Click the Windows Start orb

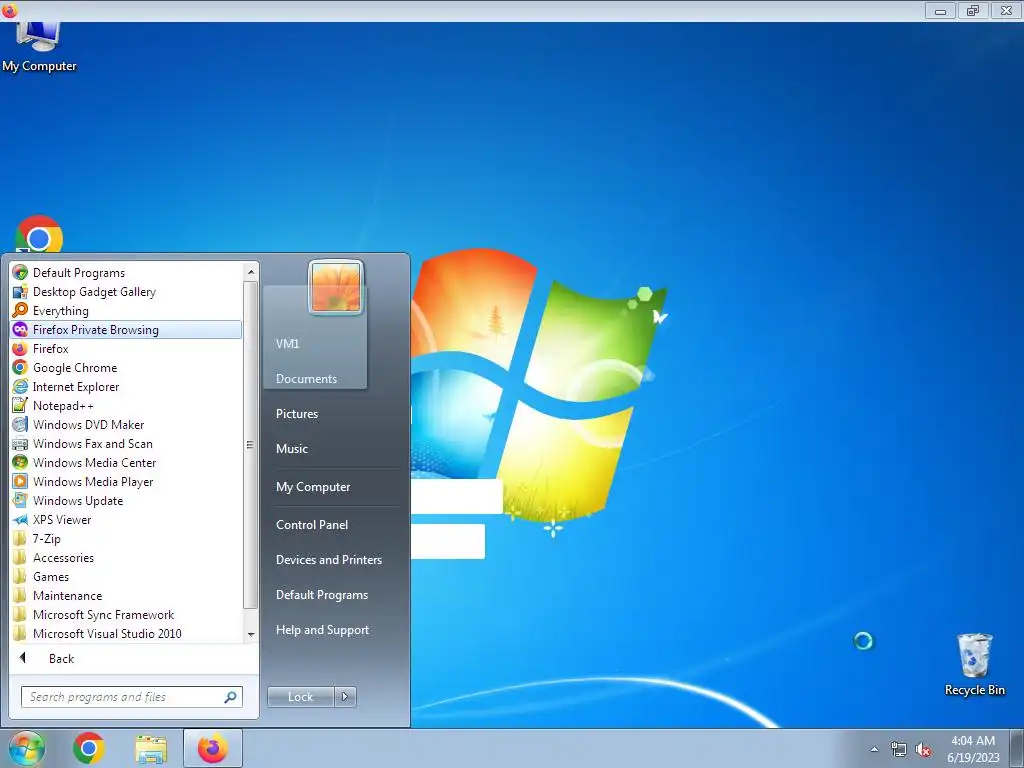(26, 749)
